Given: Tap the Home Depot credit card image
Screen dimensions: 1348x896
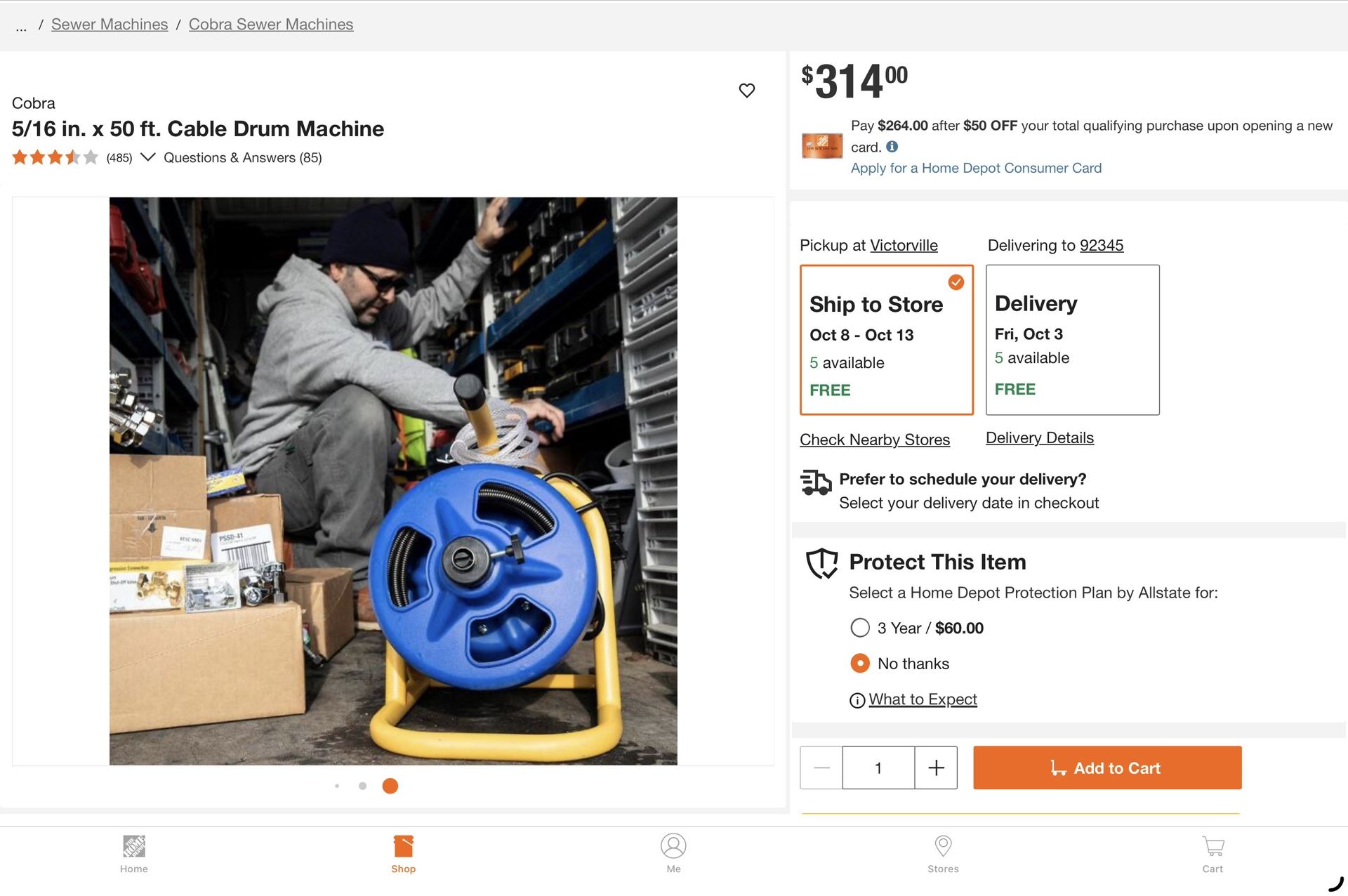Looking at the screenshot, I should 821,146.
